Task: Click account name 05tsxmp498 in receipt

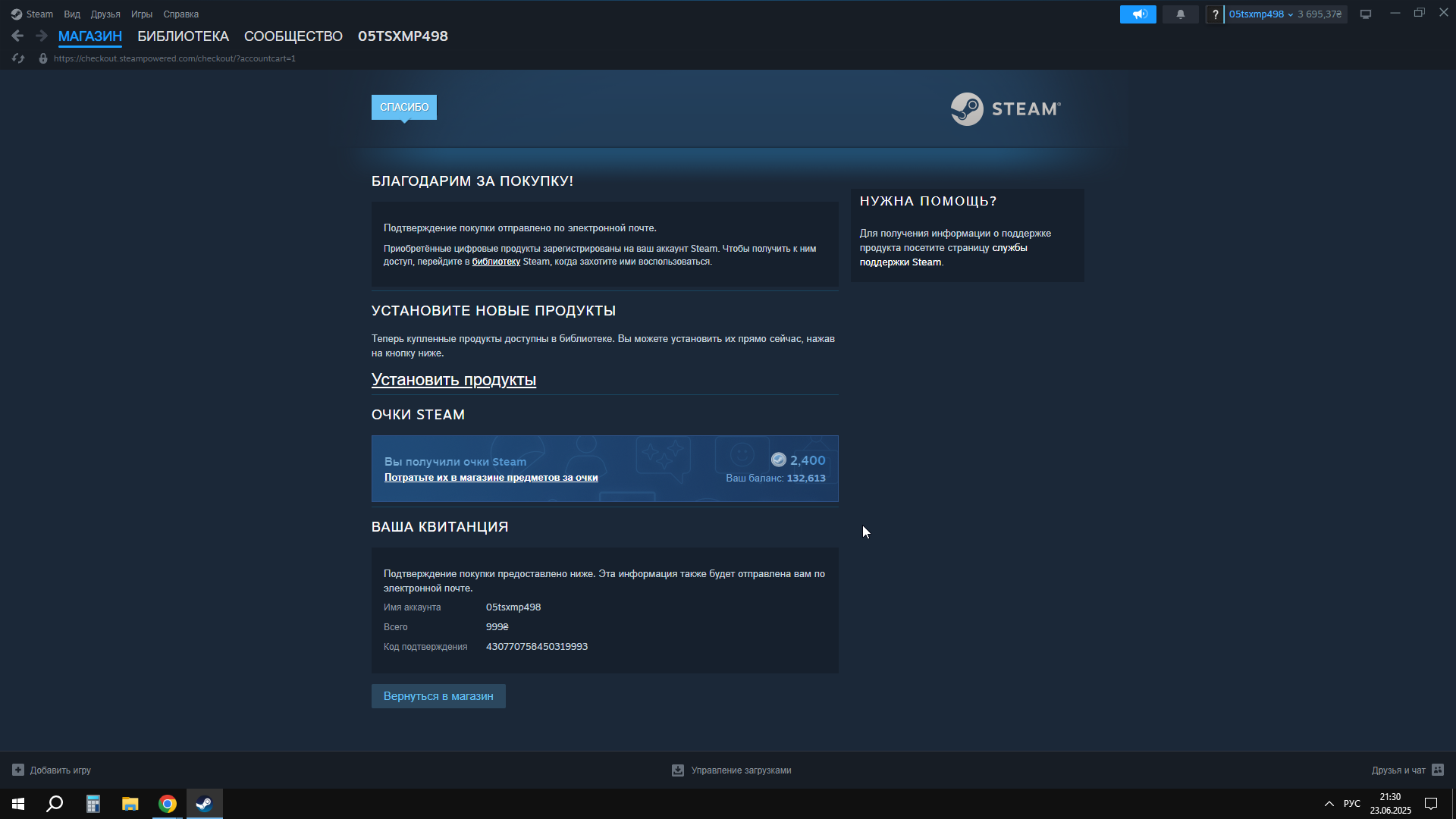Action: click(x=513, y=607)
